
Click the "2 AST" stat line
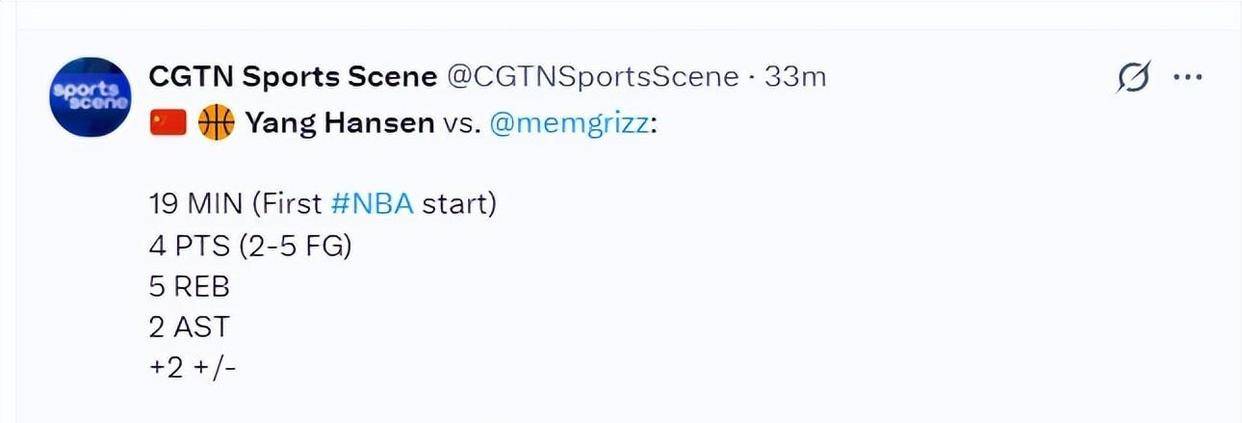click(x=188, y=327)
